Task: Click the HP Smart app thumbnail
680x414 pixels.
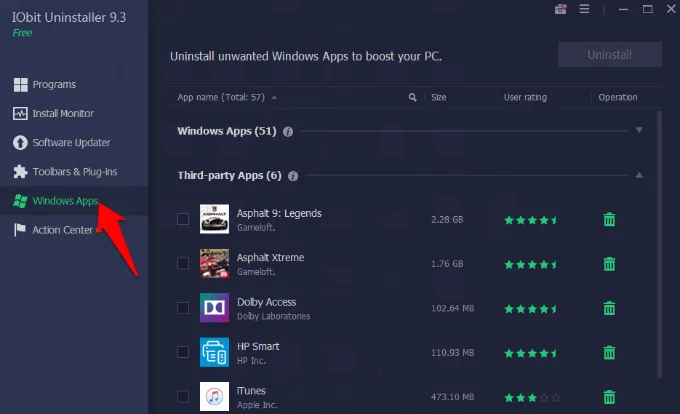Action: (214, 352)
